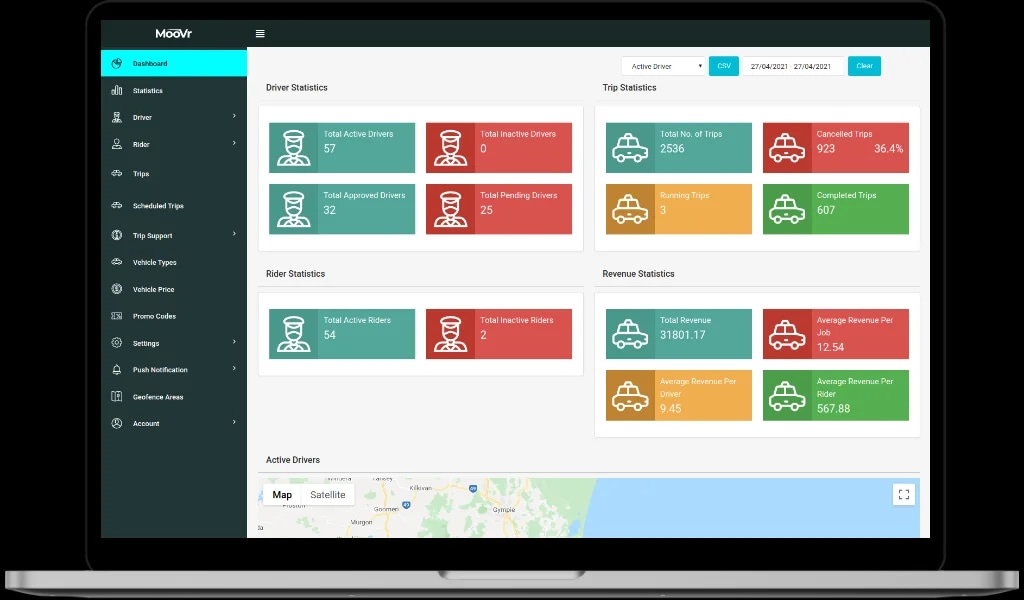This screenshot has width=1024, height=600.
Task: Click the Promo Codes ticket icon
Action: [117, 316]
